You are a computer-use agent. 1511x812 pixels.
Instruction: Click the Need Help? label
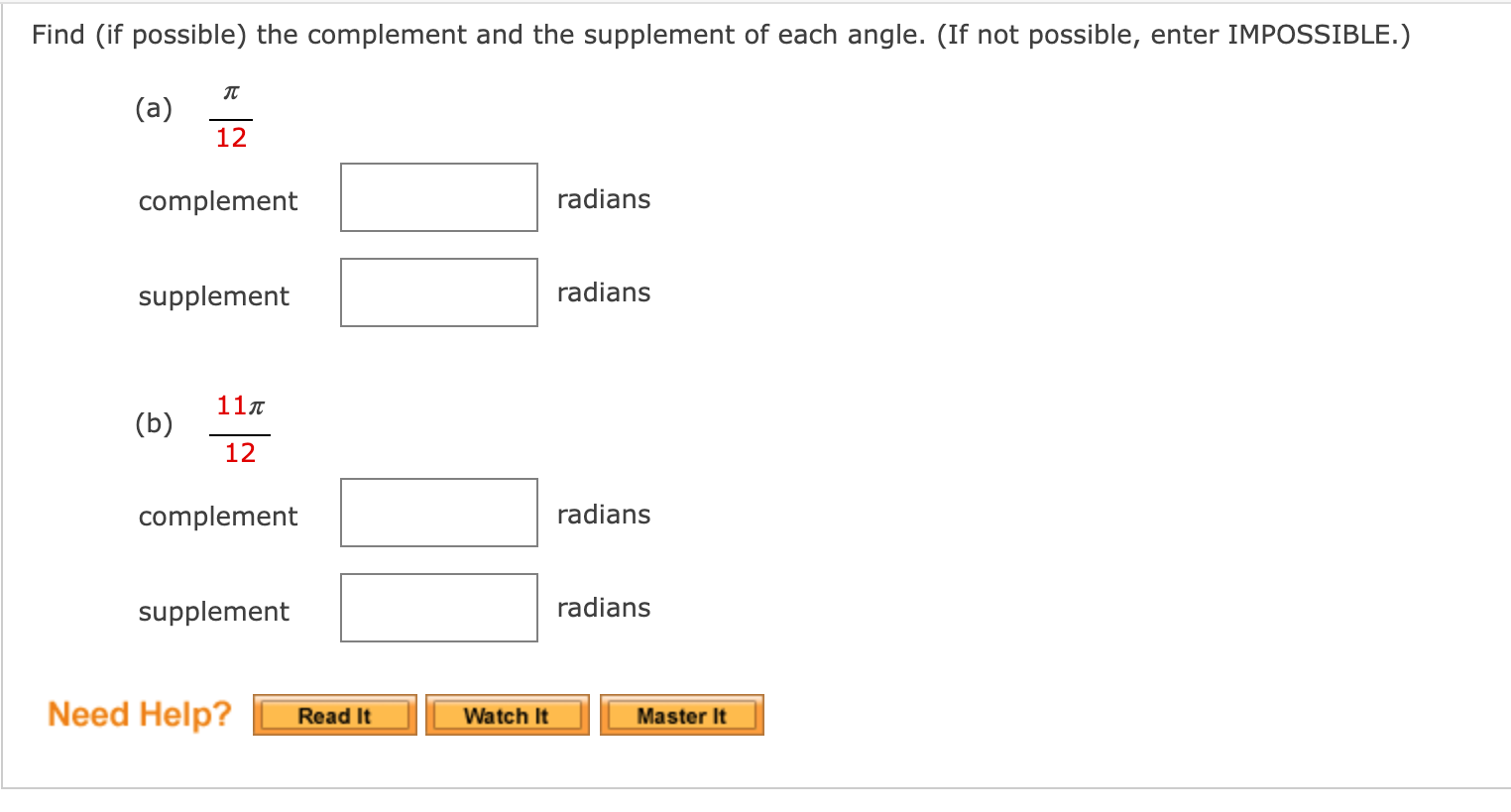[139, 713]
